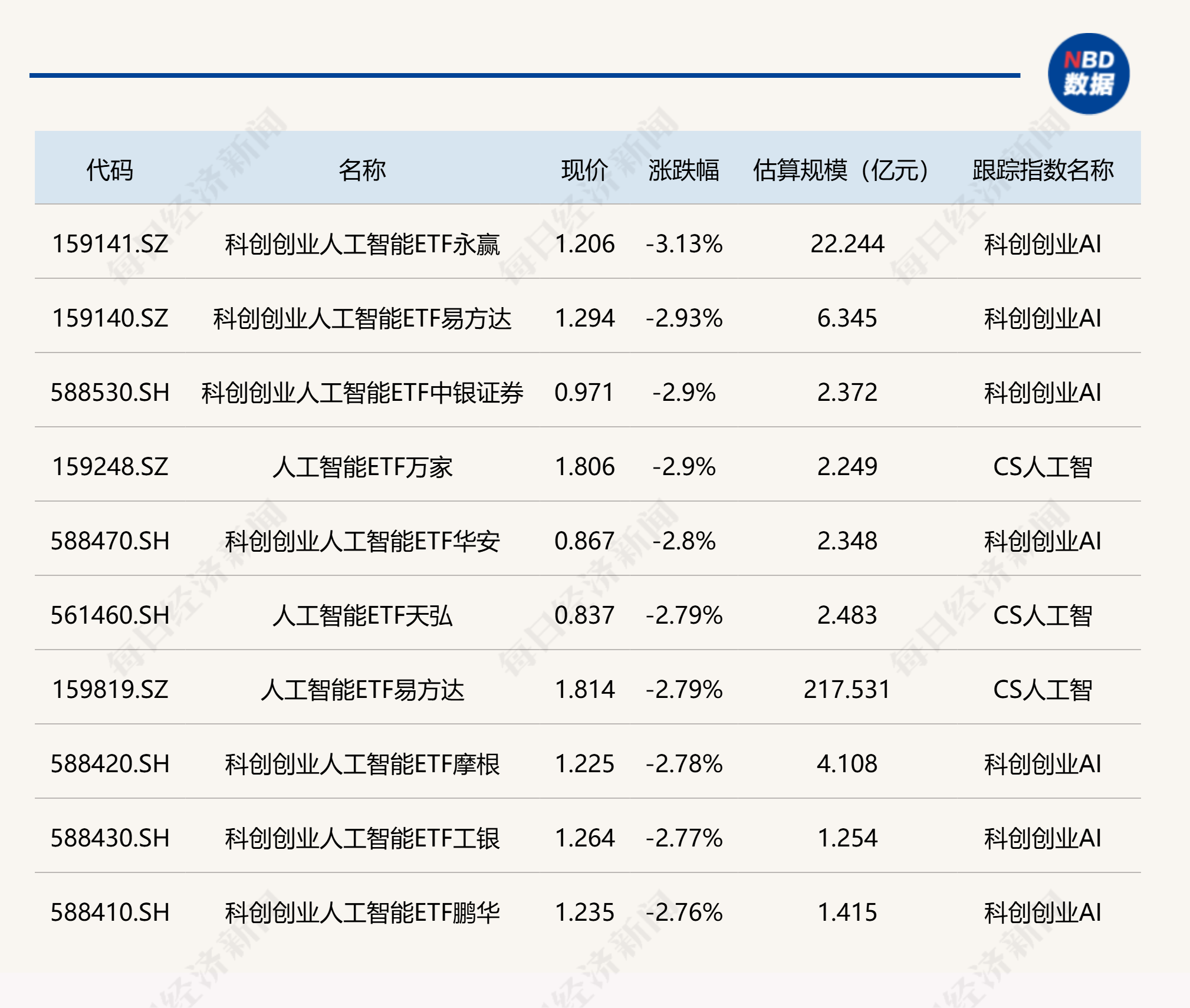This screenshot has height=1008, width=1190.
Task: Click the -2.9% change for 588530.SH
Action: (x=684, y=393)
